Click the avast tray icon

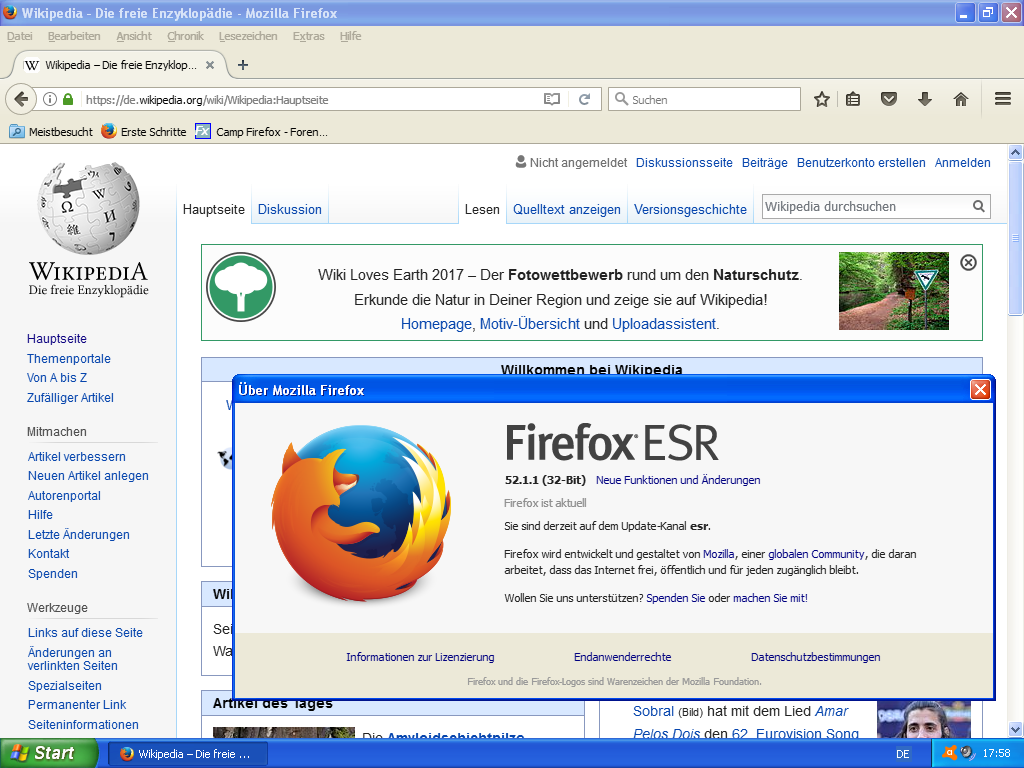(951, 753)
